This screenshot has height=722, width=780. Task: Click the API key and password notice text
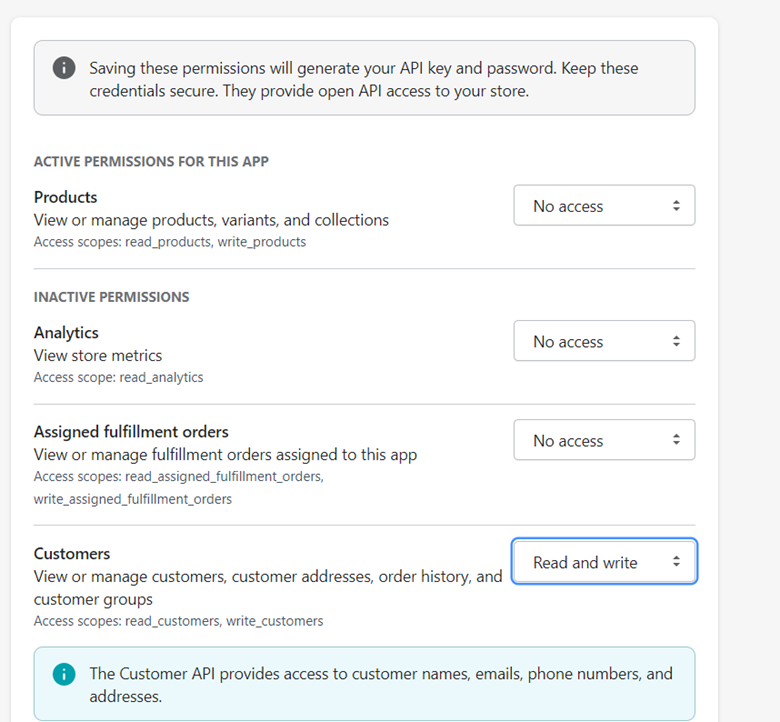(x=364, y=80)
